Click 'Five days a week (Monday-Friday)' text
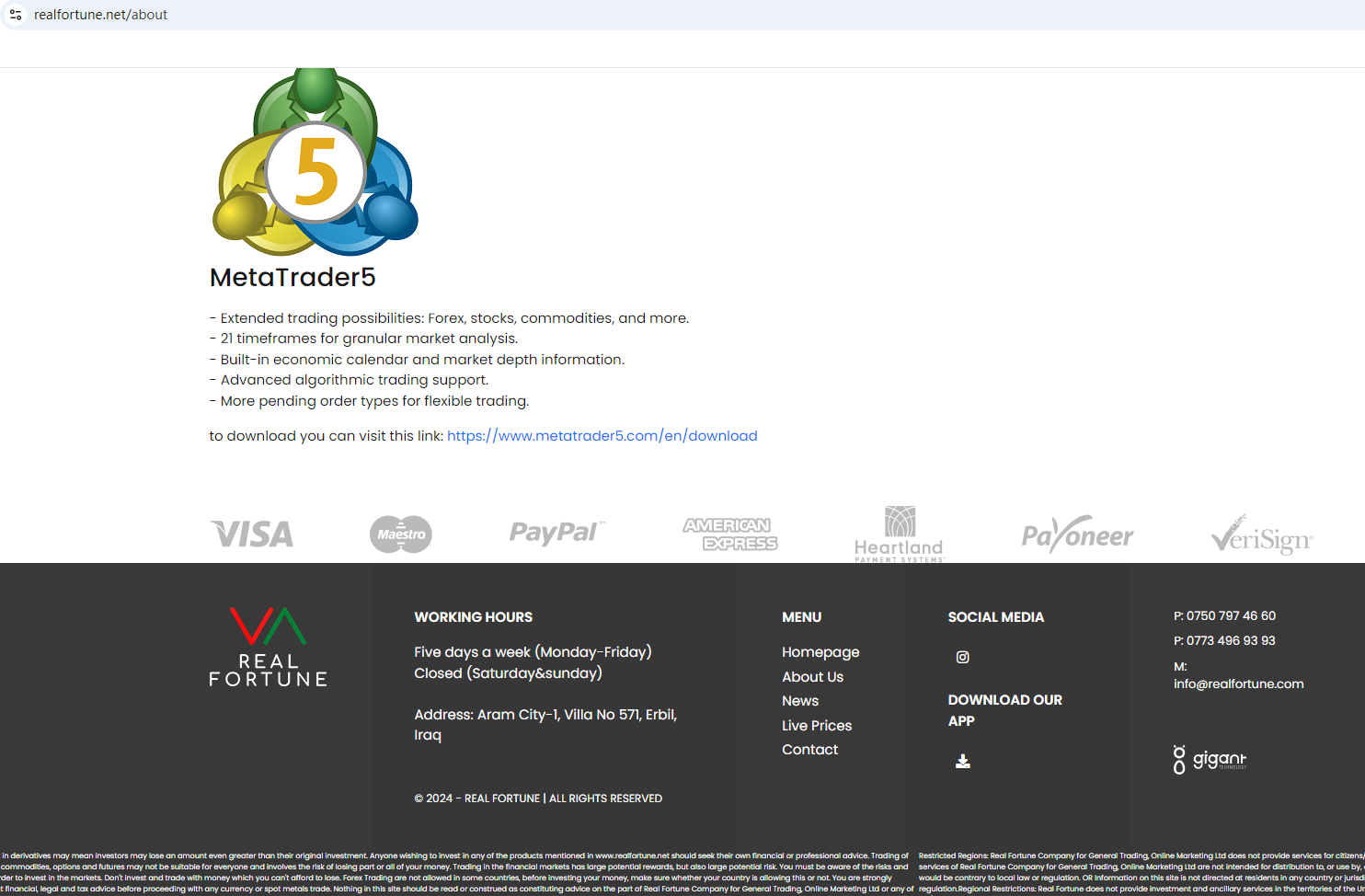 point(533,652)
